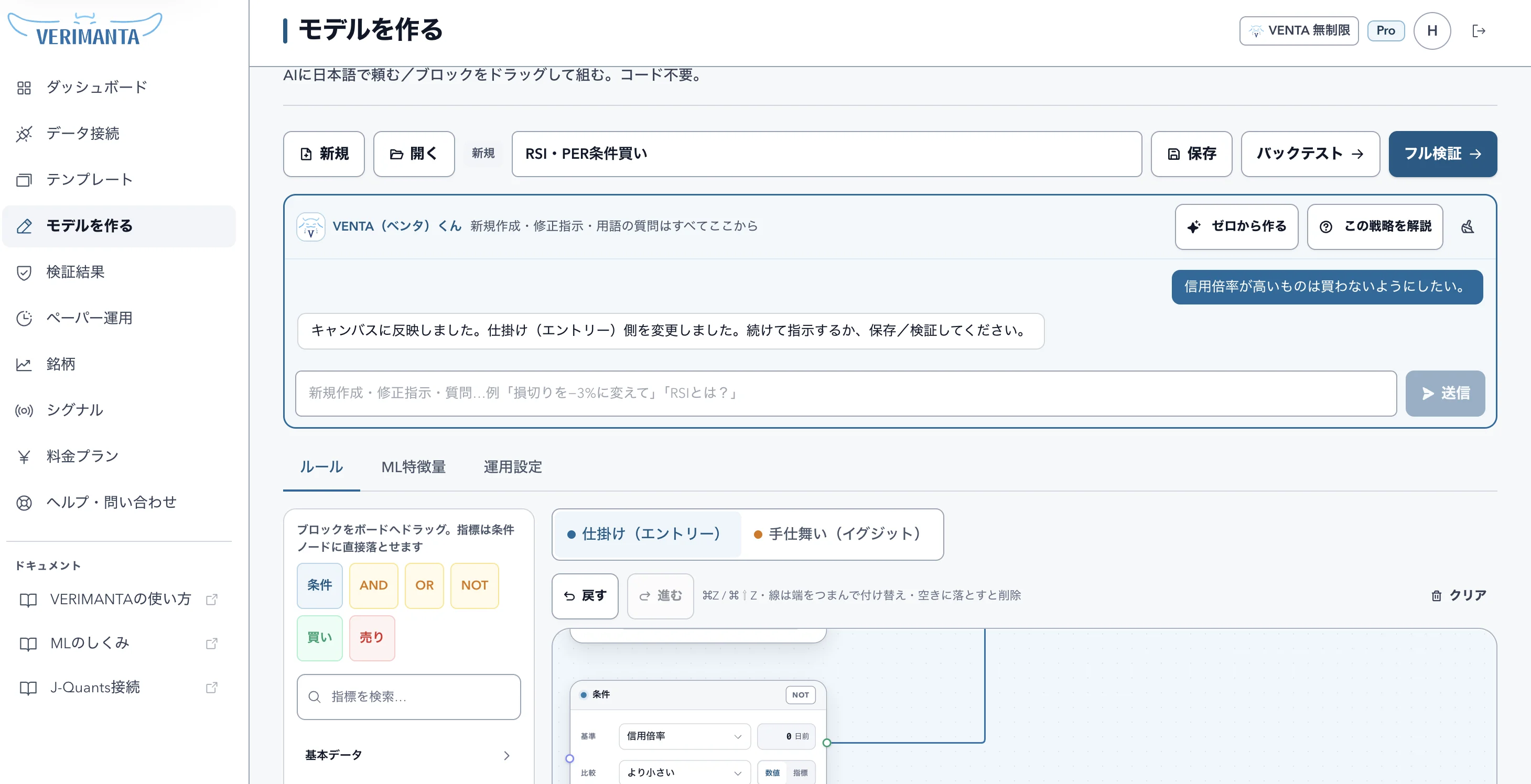
Task: Click the フル検証 button
Action: tap(1442, 154)
